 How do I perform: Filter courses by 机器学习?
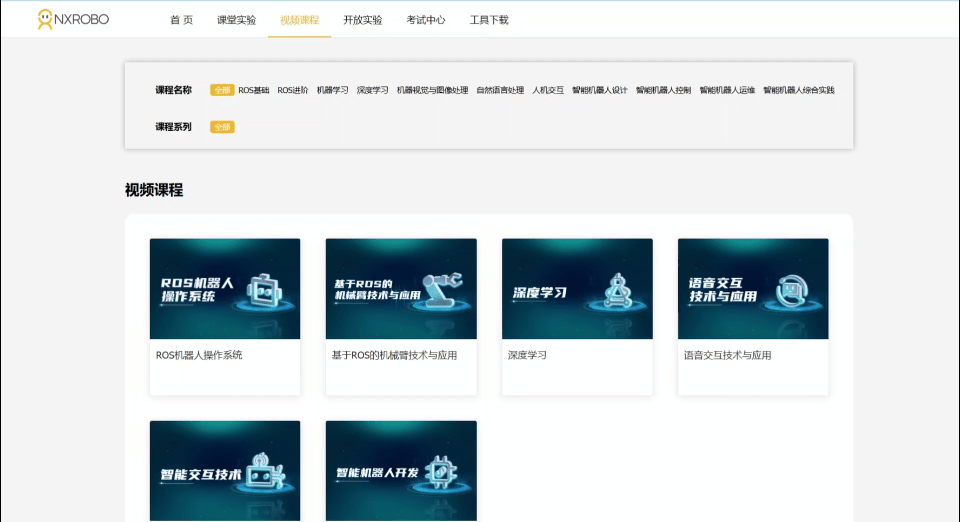tap(333, 90)
